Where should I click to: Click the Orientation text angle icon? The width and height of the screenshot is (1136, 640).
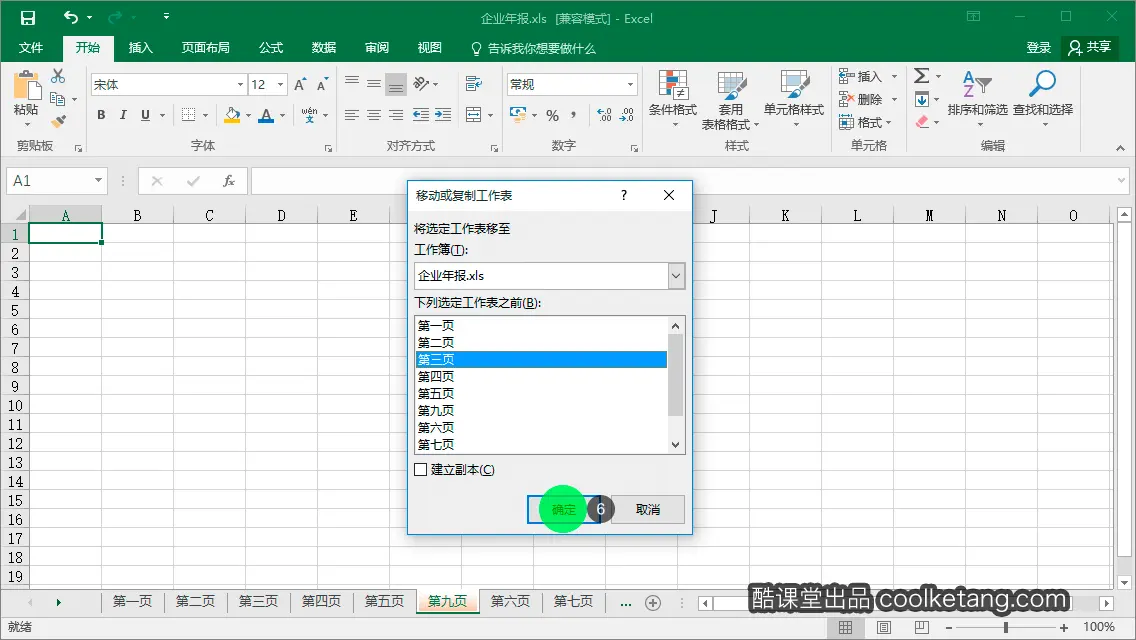coord(422,84)
